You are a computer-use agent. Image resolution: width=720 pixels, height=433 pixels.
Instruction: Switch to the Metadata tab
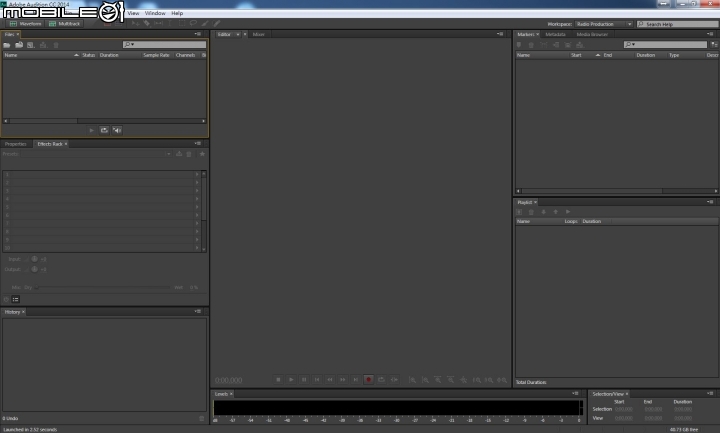(x=555, y=34)
